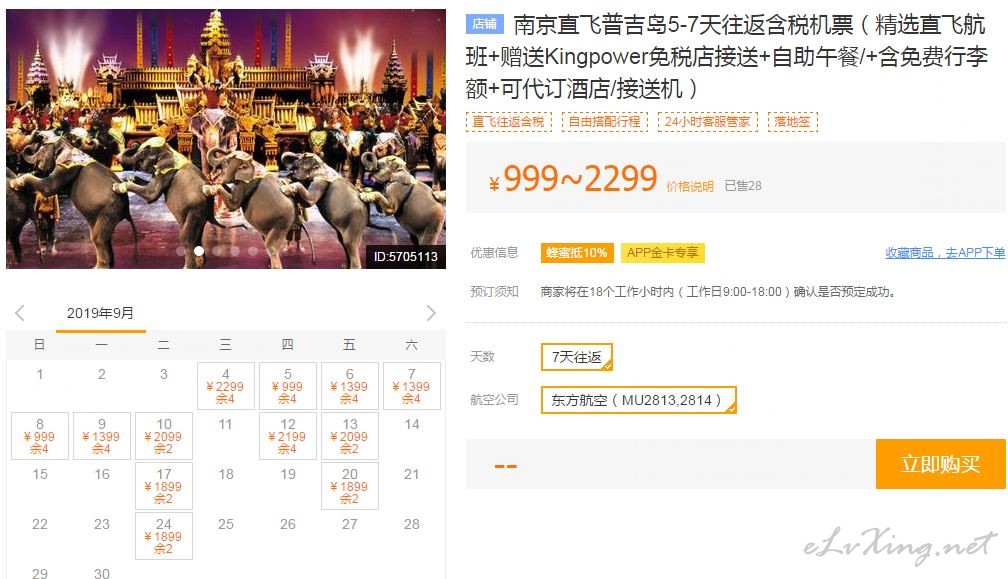Viewport: 1008px width, 579px height.
Task: Select the 7天往返 days option
Action: click(577, 357)
